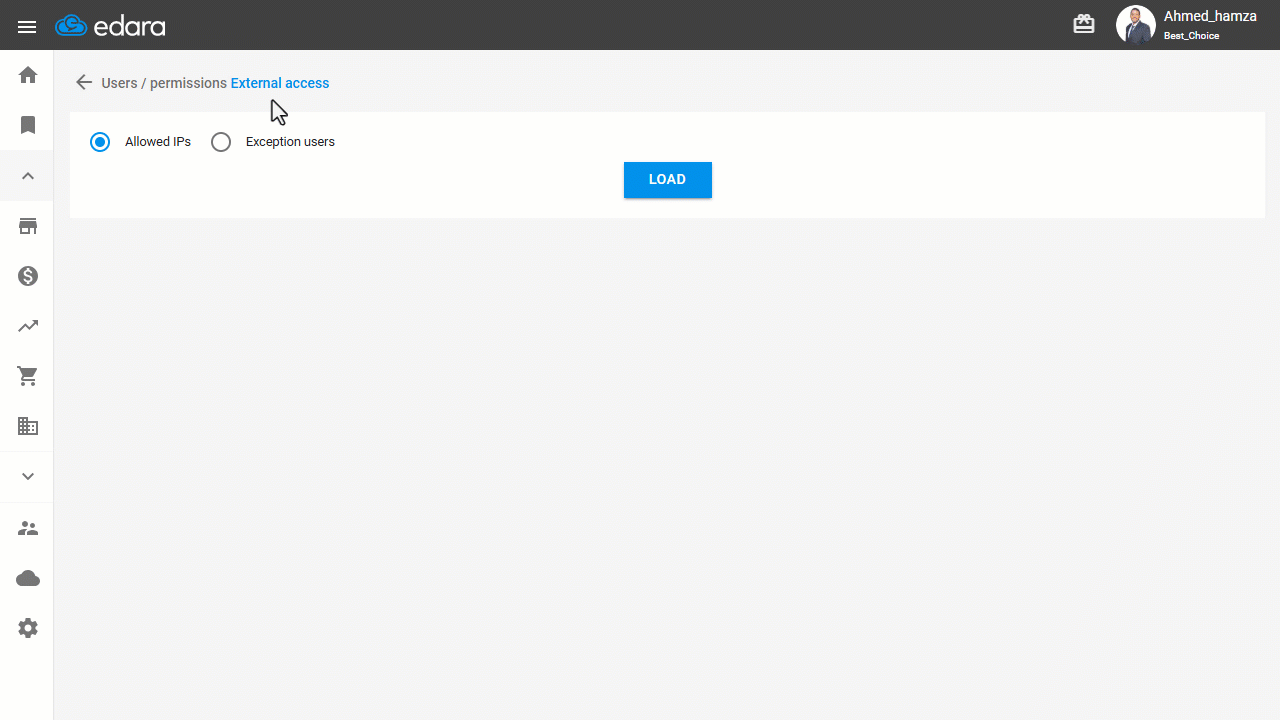The image size is (1280, 720).
Task: Click the Users / permissions breadcrumb
Action: click(164, 83)
